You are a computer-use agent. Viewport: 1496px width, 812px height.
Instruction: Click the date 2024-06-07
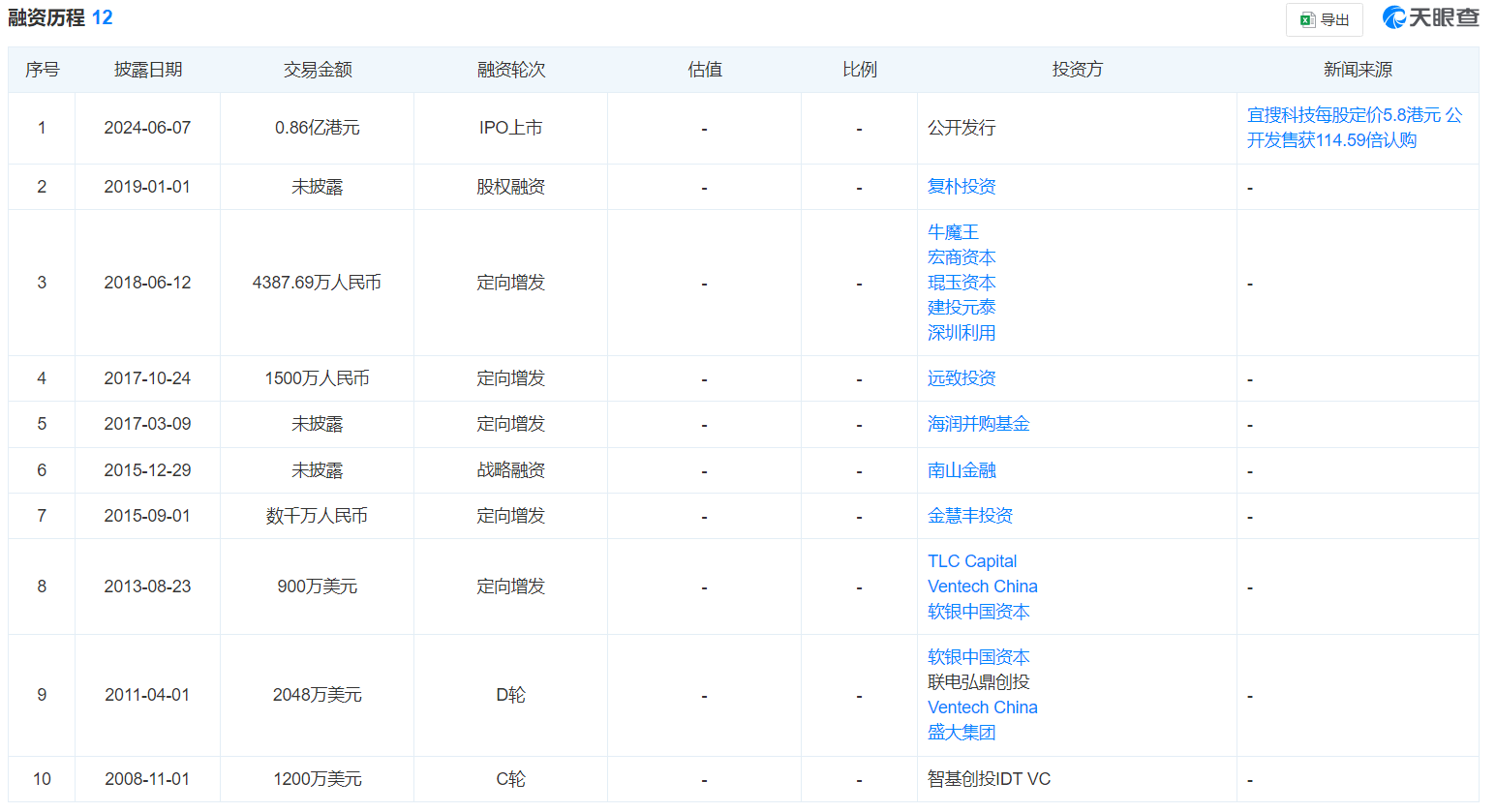click(147, 128)
